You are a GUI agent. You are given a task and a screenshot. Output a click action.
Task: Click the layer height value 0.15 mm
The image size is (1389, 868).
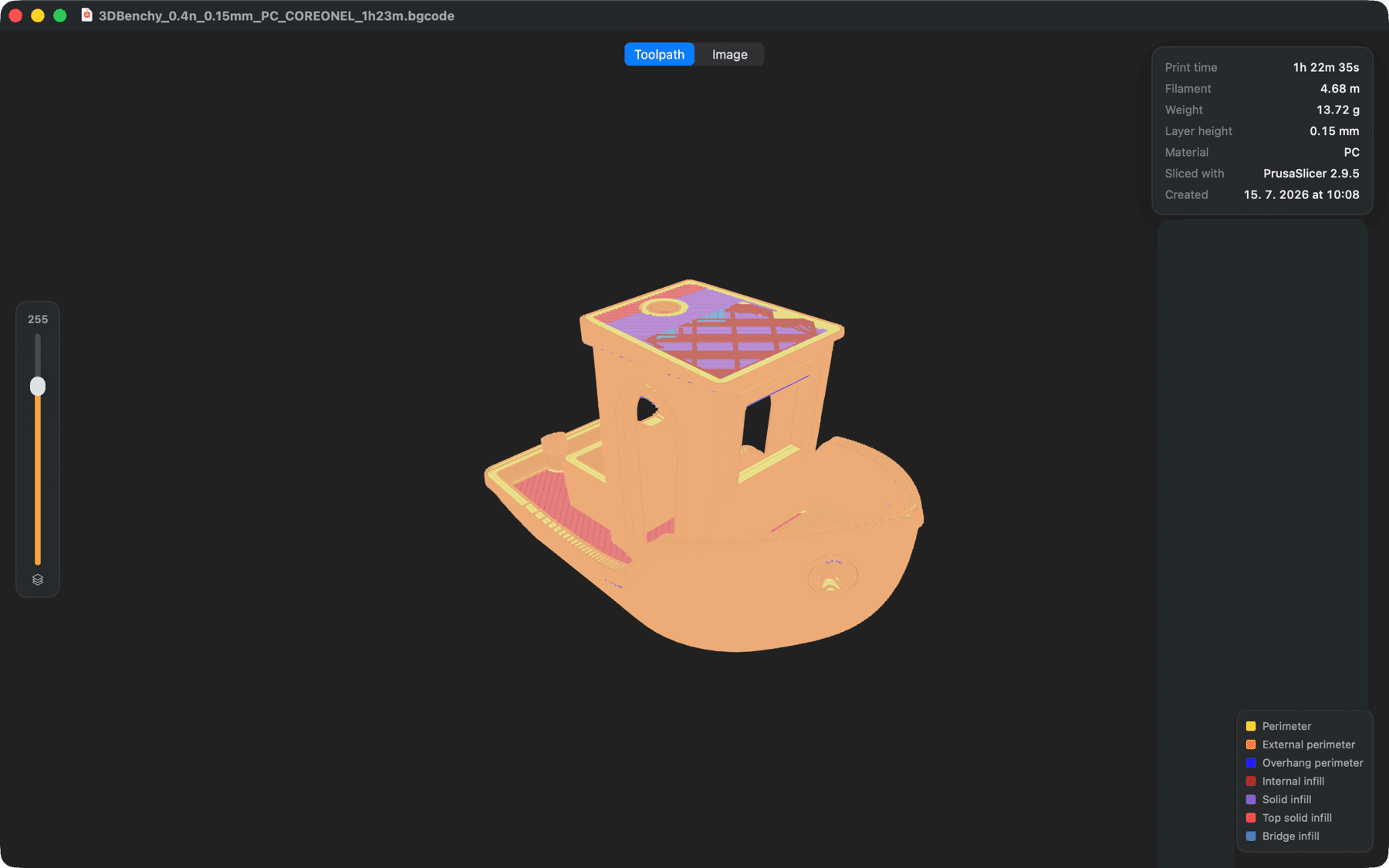pyautogui.click(x=1334, y=131)
